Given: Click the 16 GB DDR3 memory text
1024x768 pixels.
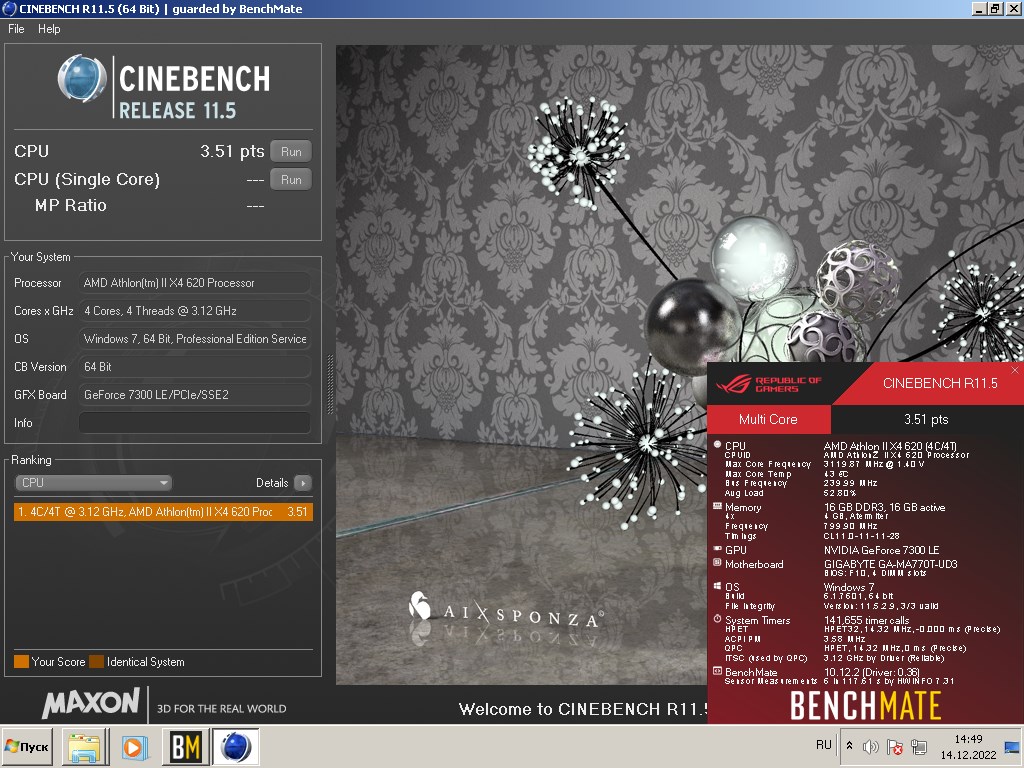Looking at the screenshot, I should coord(884,507).
